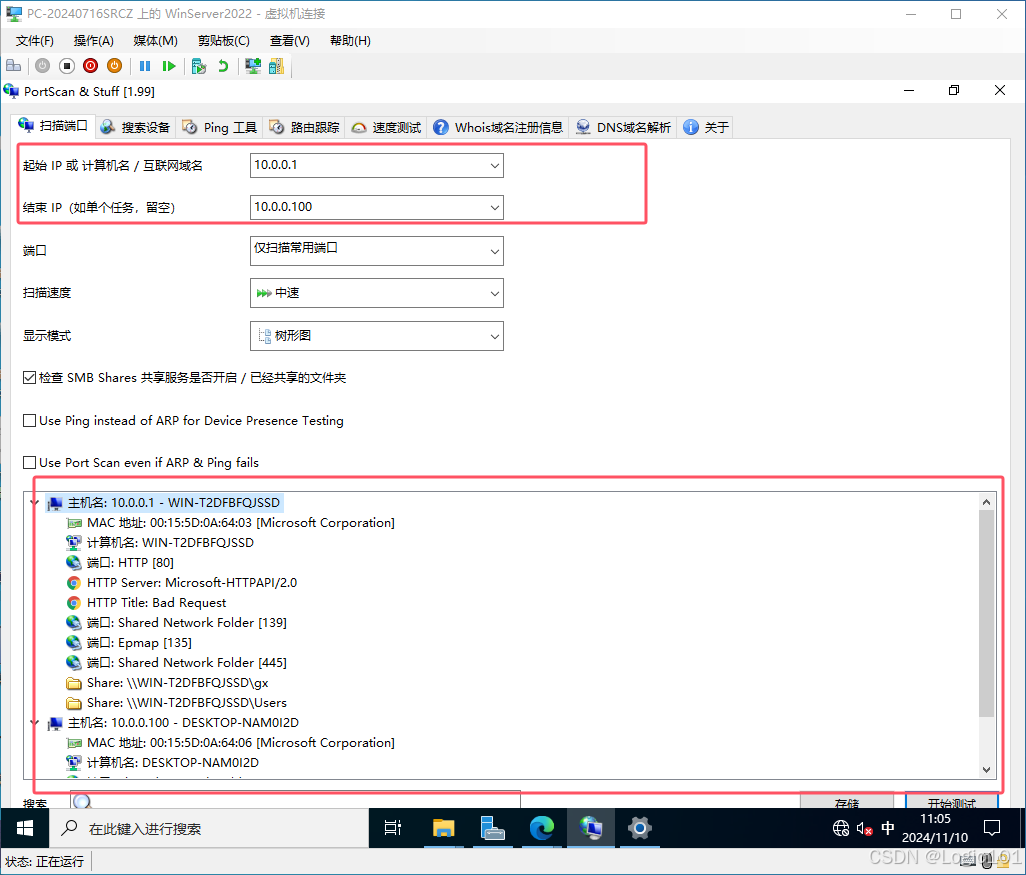Switch to the 搜索设备 tab
The width and height of the screenshot is (1026, 875).
click(x=136, y=127)
